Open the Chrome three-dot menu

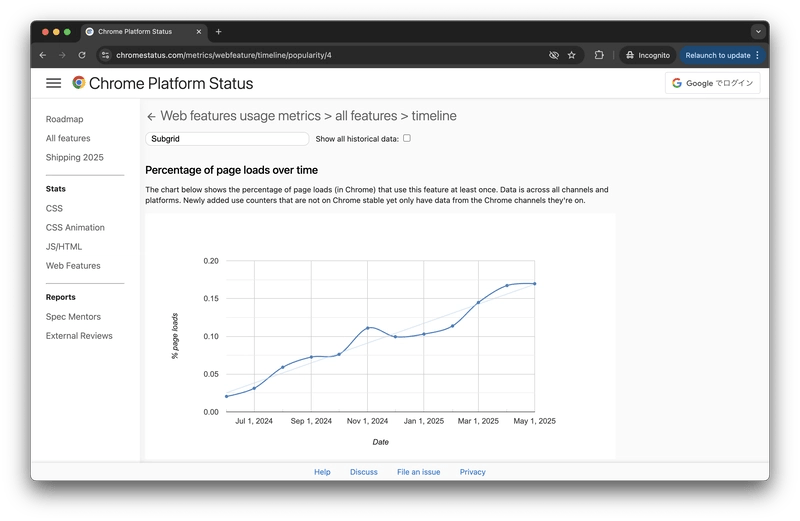pyautogui.click(x=758, y=55)
